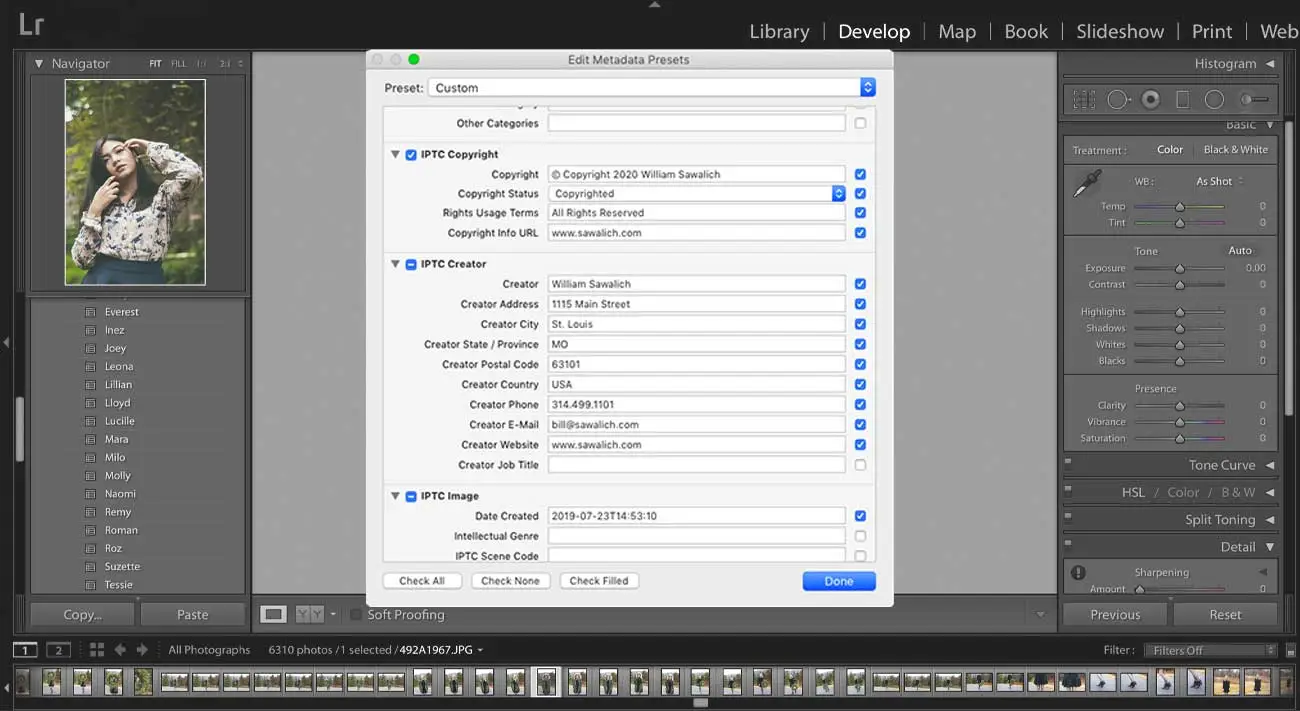Image resolution: width=1300 pixels, height=711 pixels.
Task: Select the Spot Removal tool
Action: click(1117, 99)
